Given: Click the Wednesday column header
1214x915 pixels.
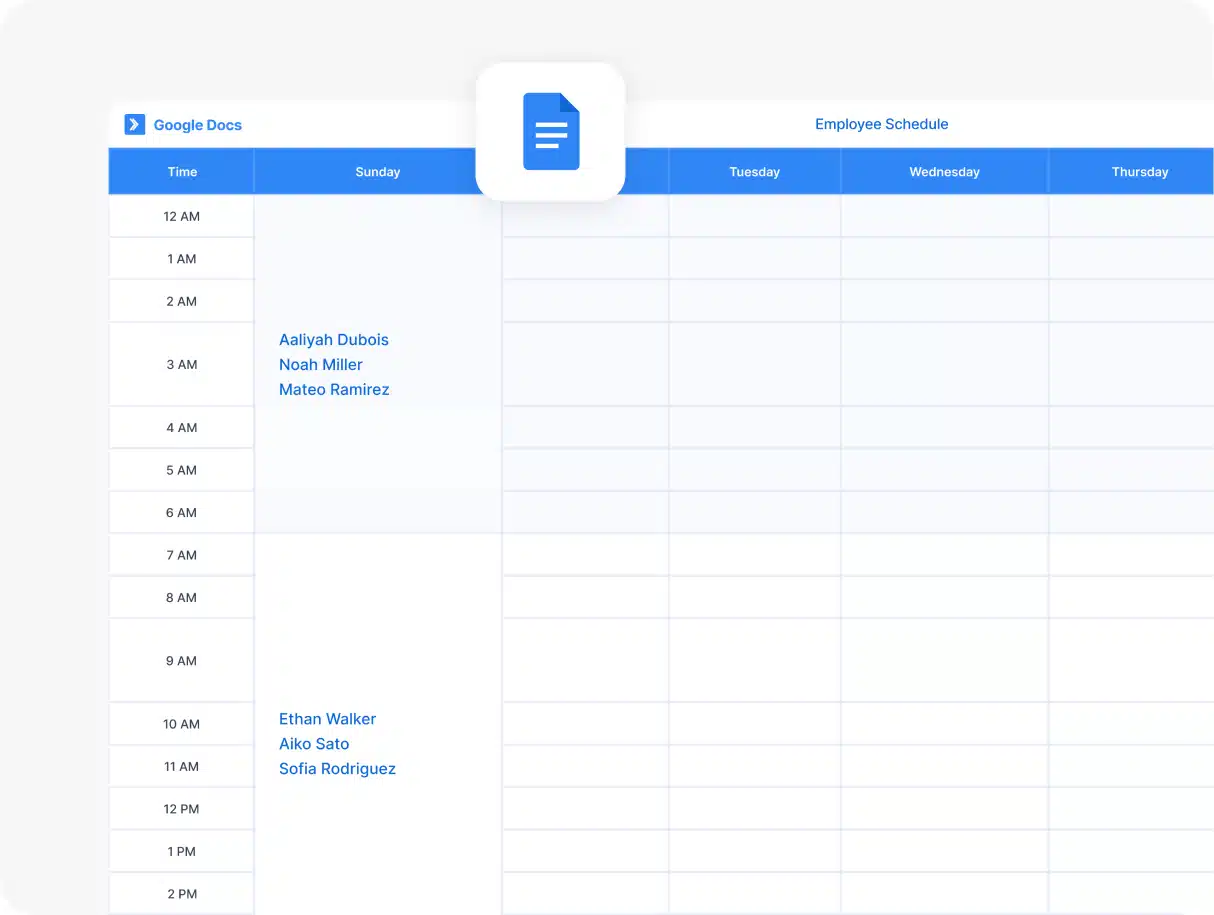Looking at the screenshot, I should (x=944, y=172).
